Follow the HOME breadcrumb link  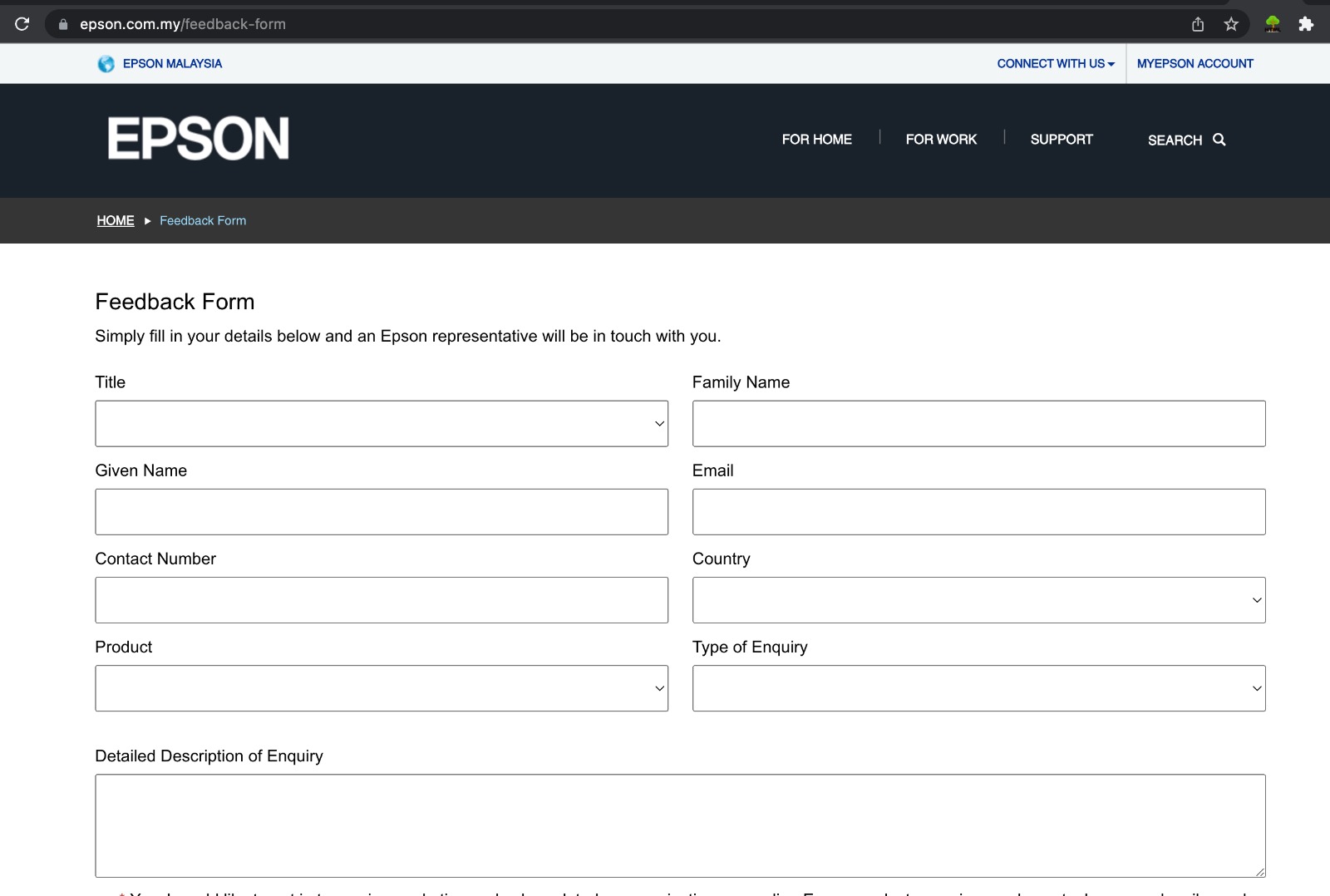tap(116, 220)
